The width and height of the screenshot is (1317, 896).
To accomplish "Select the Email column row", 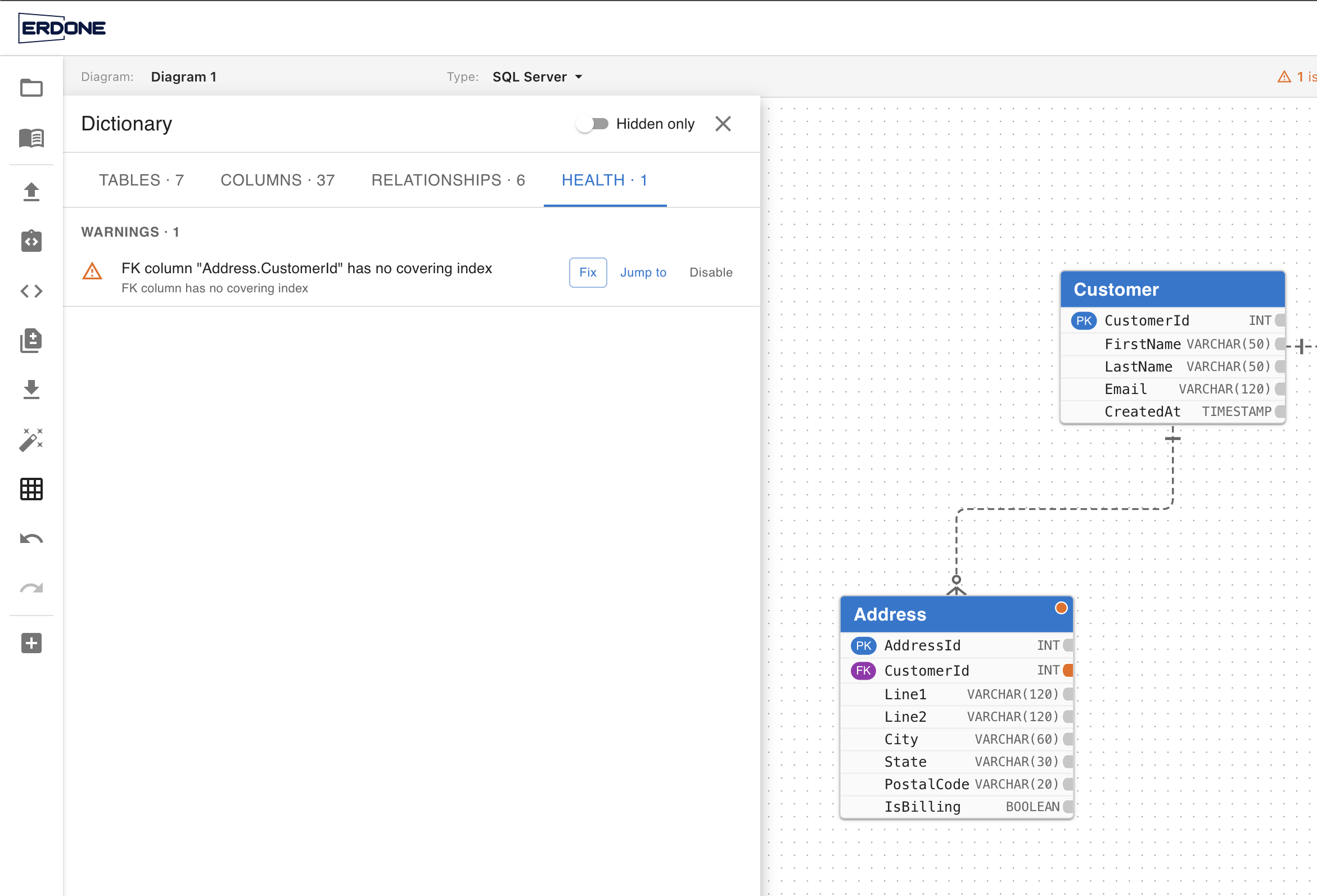I will (1172, 390).
